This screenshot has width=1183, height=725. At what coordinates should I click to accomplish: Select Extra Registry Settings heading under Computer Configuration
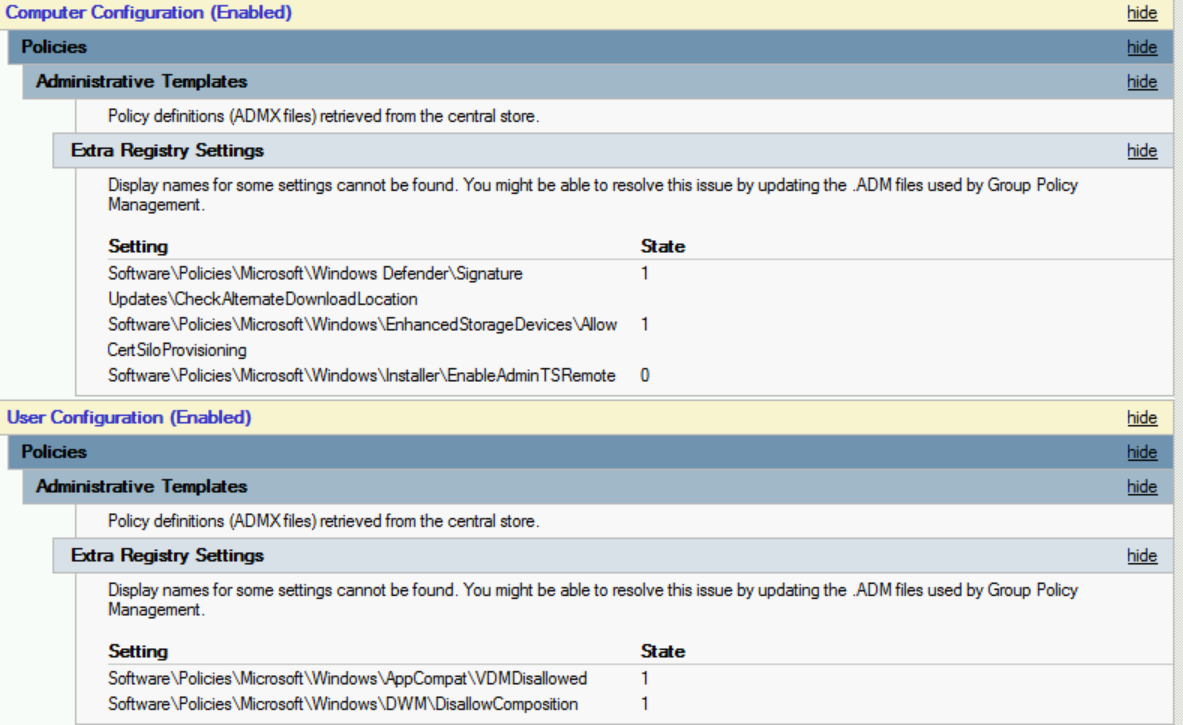coord(167,151)
